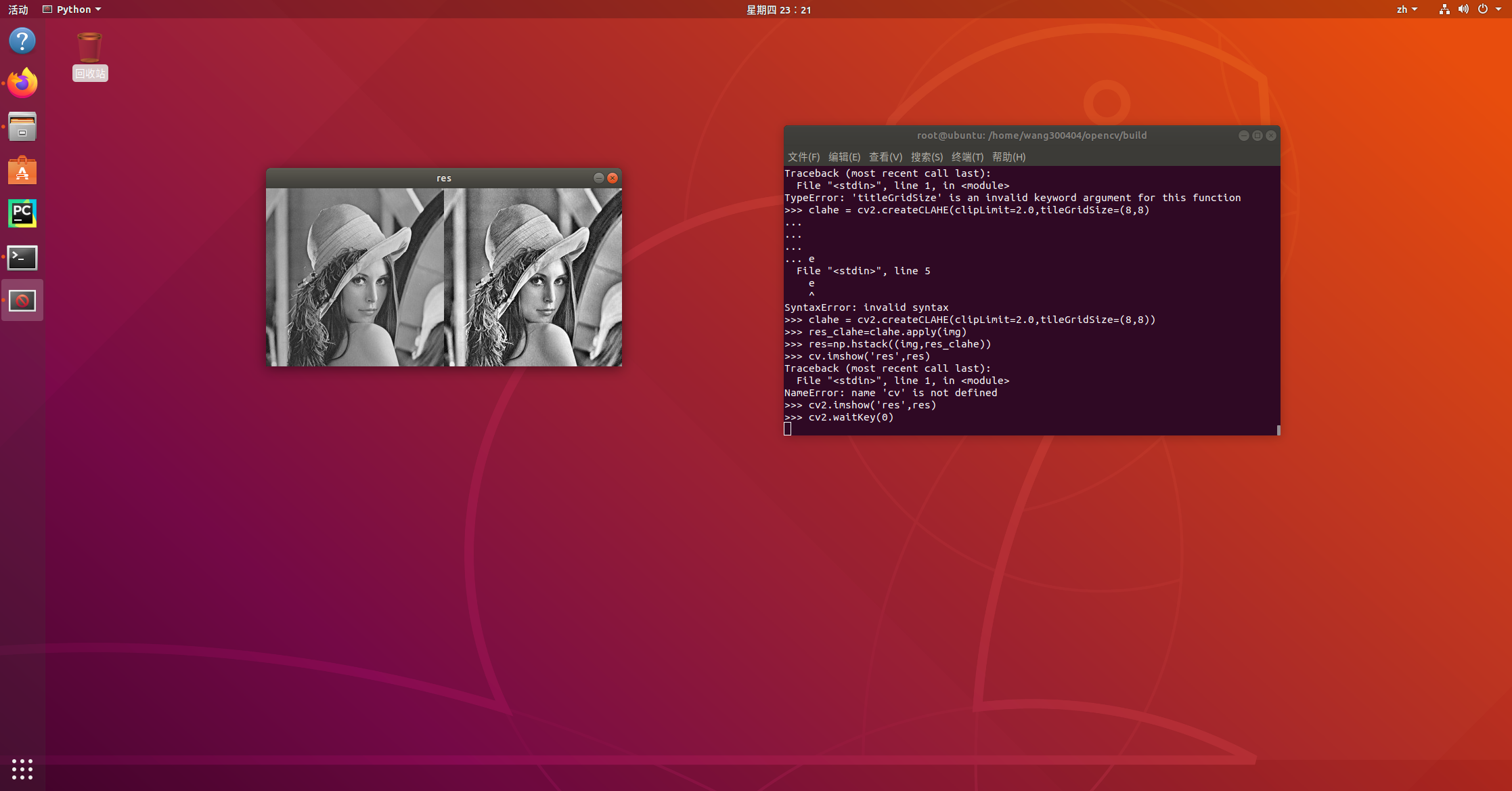
Task: Click the 活动 activities button
Action: click(18, 9)
